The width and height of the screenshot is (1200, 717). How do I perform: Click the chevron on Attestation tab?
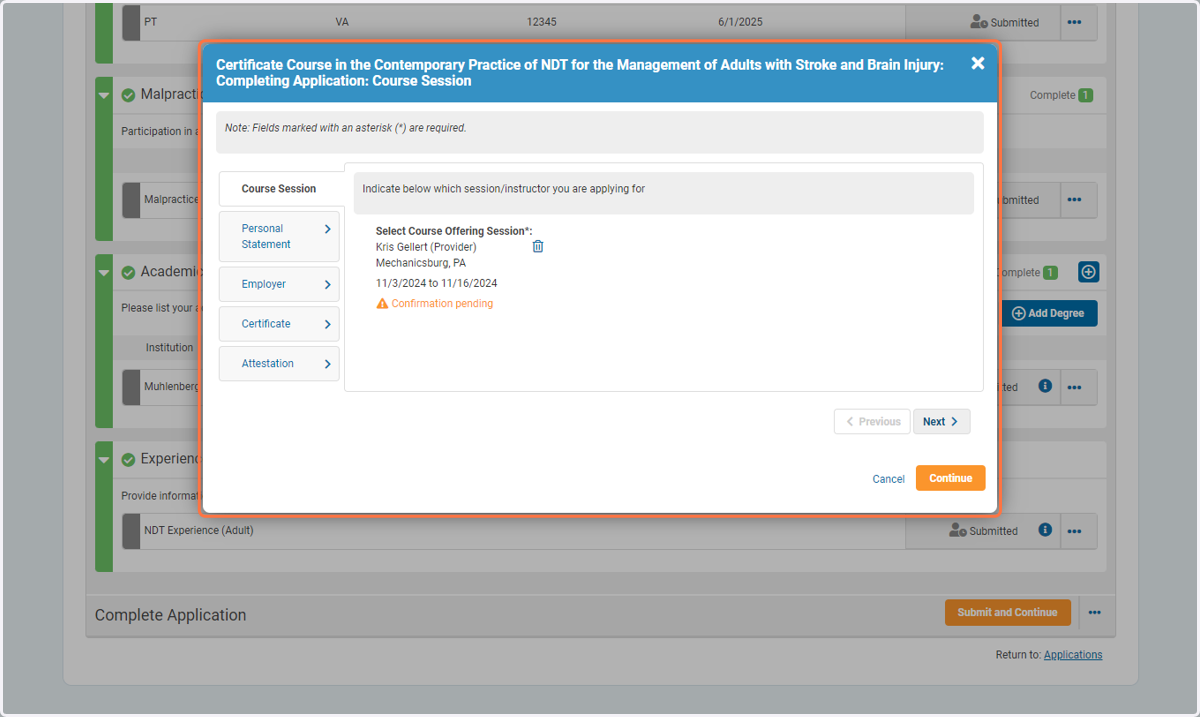click(327, 364)
